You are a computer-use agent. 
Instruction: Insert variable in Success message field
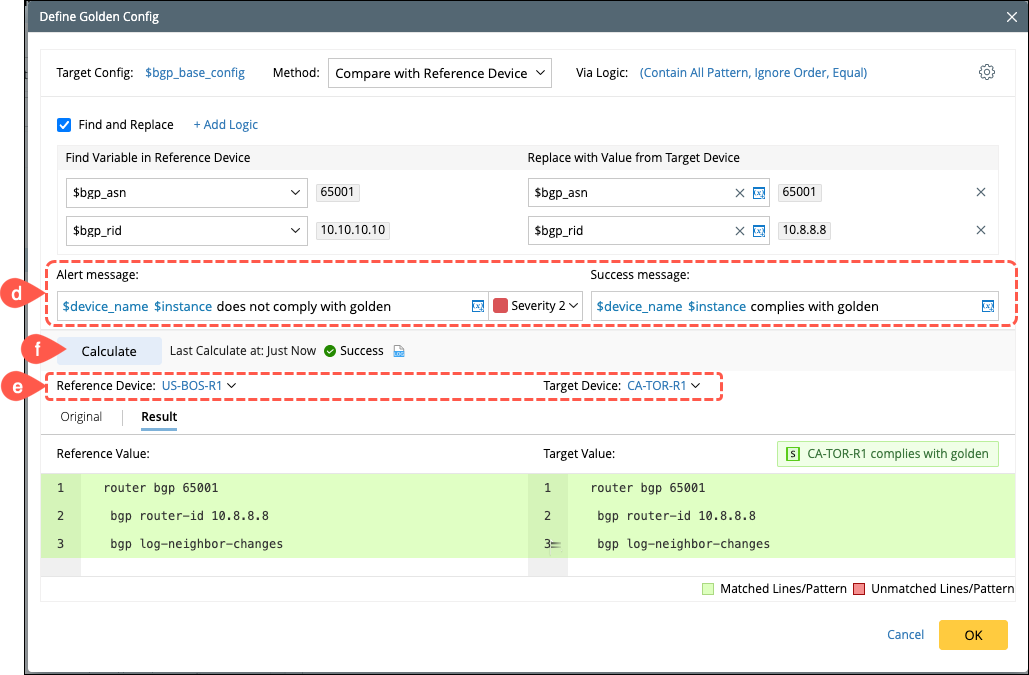tap(987, 306)
